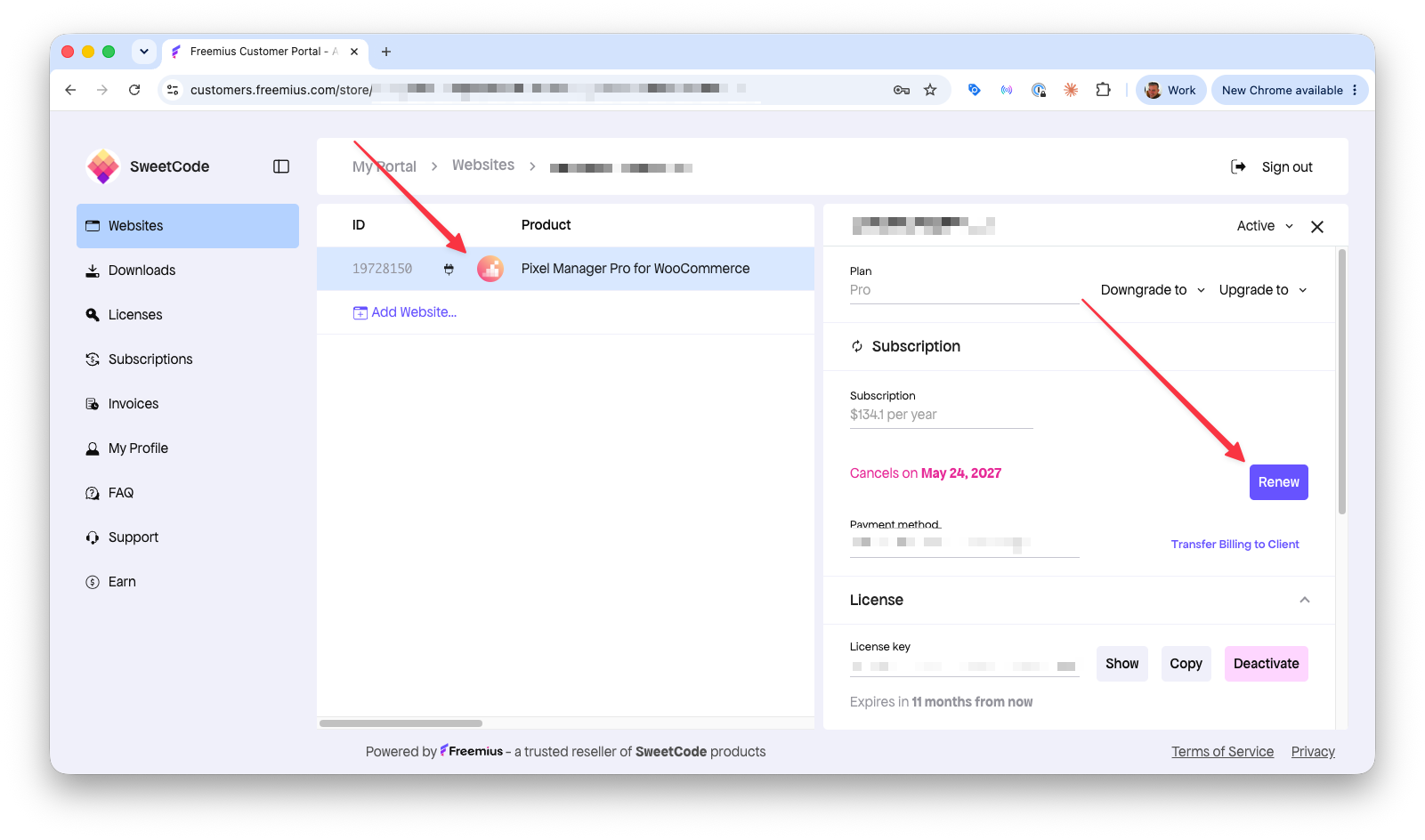Collapse the License section chevron
This screenshot has height=840, width=1425.
(x=1305, y=600)
